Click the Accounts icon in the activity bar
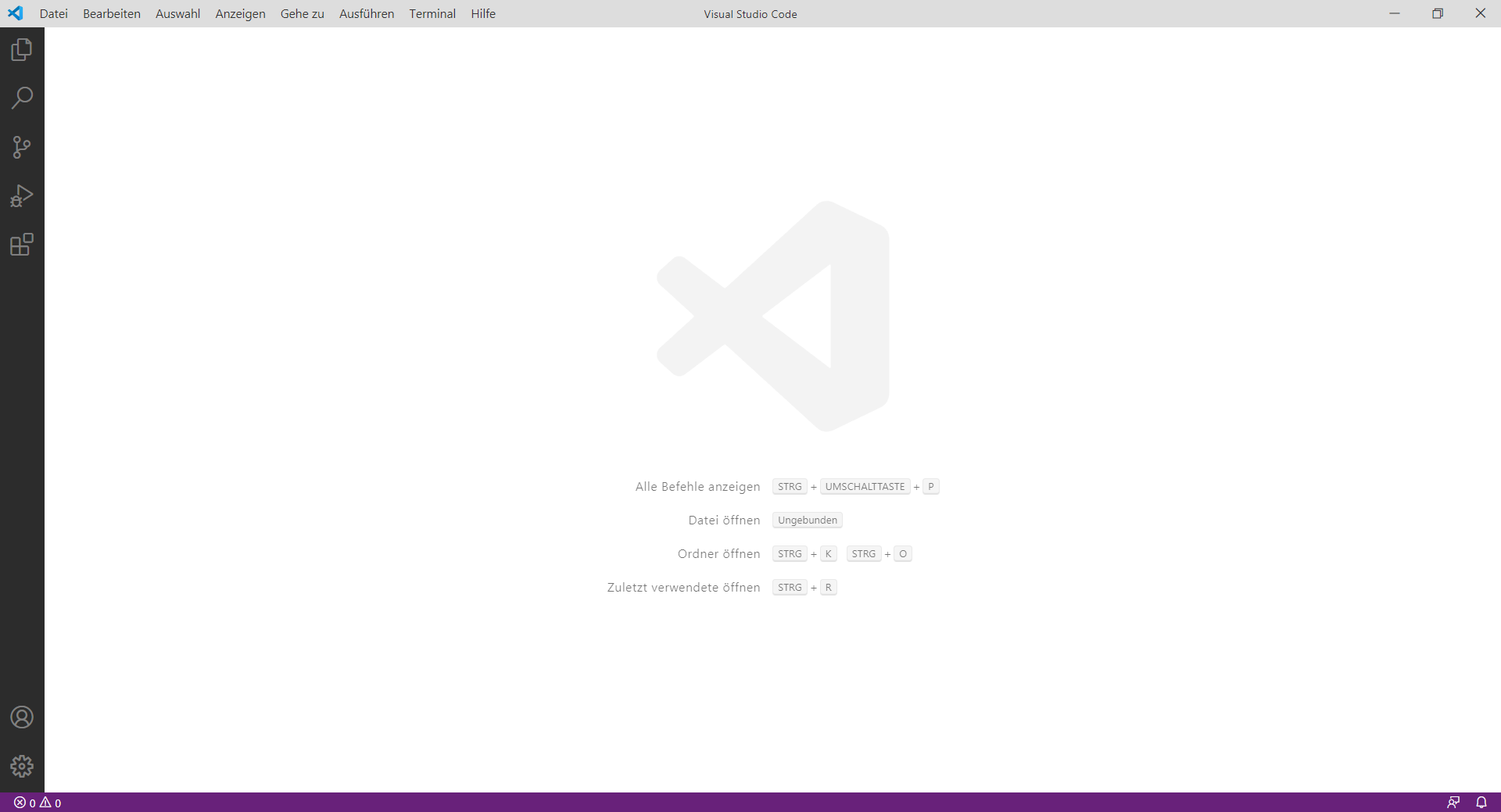The width and height of the screenshot is (1501, 812). pos(21,717)
